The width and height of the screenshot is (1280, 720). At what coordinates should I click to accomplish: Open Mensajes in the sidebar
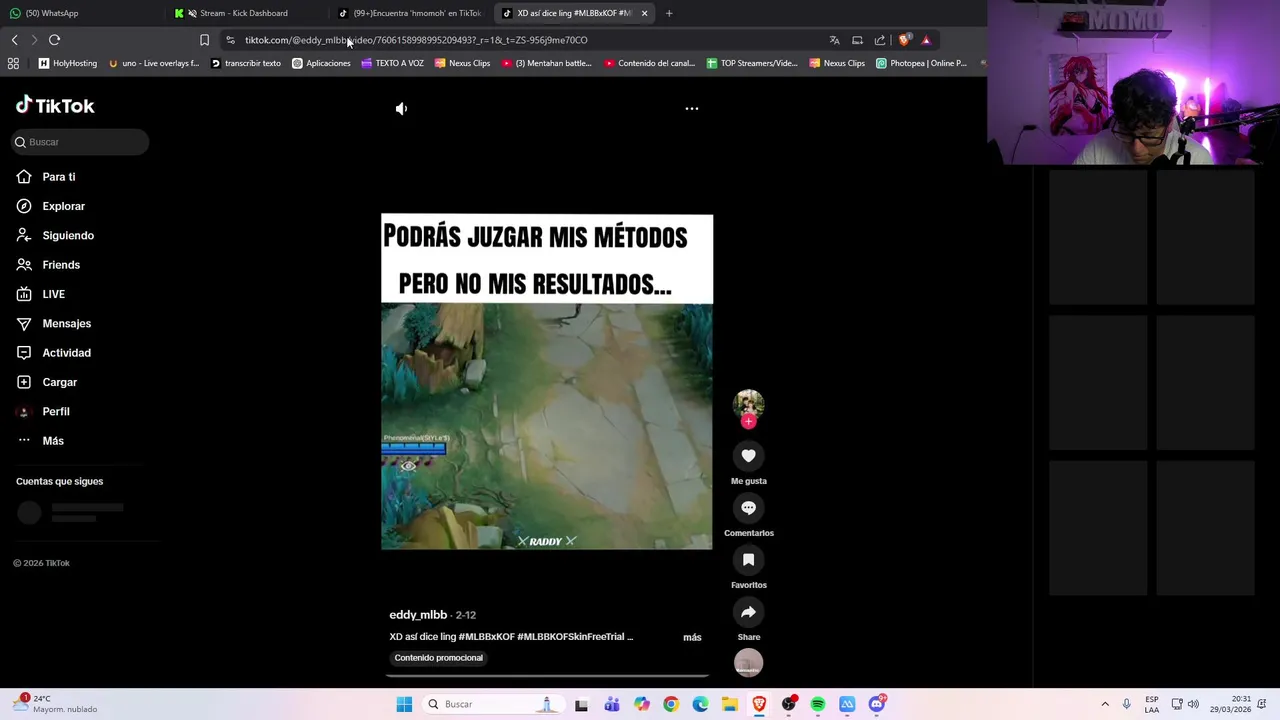click(66, 323)
